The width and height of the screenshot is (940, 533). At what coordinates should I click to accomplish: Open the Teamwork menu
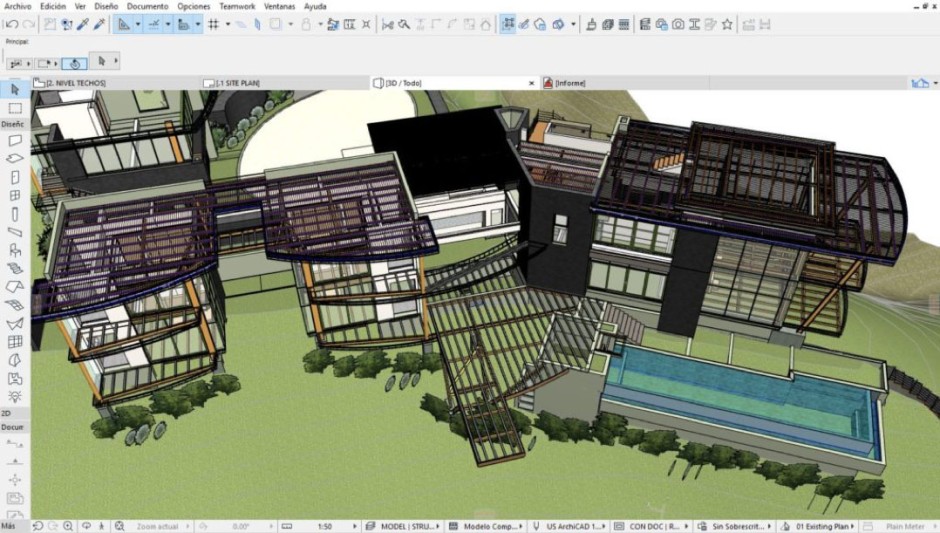coord(237,6)
